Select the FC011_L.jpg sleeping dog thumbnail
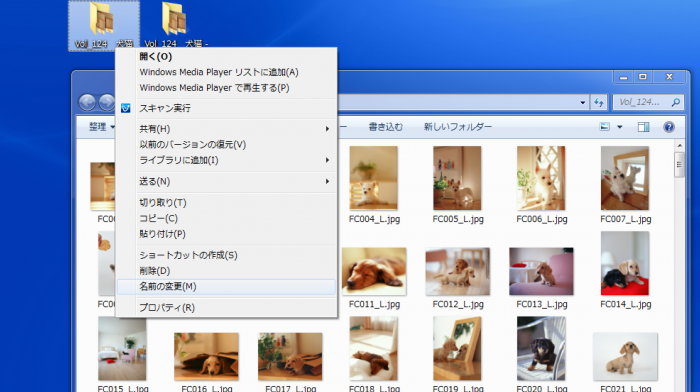This screenshot has height=392, width=700. [x=374, y=271]
